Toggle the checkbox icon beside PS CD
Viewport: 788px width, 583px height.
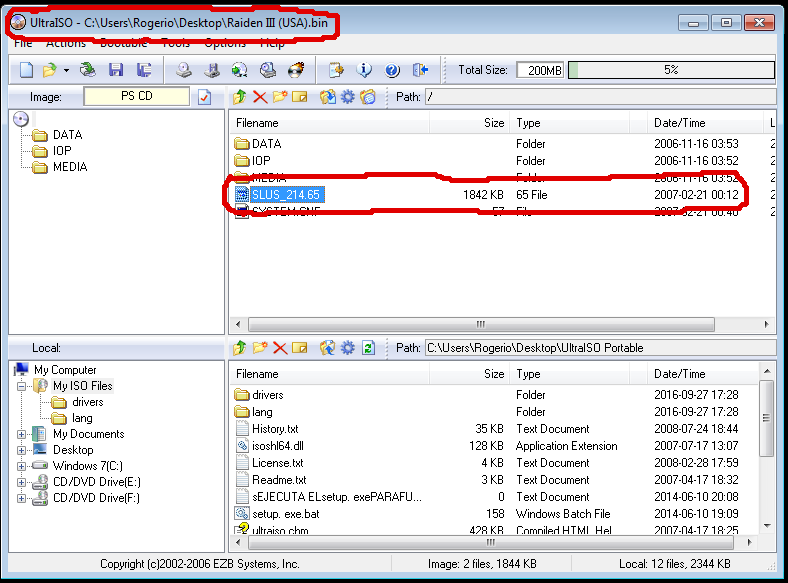(x=204, y=97)
